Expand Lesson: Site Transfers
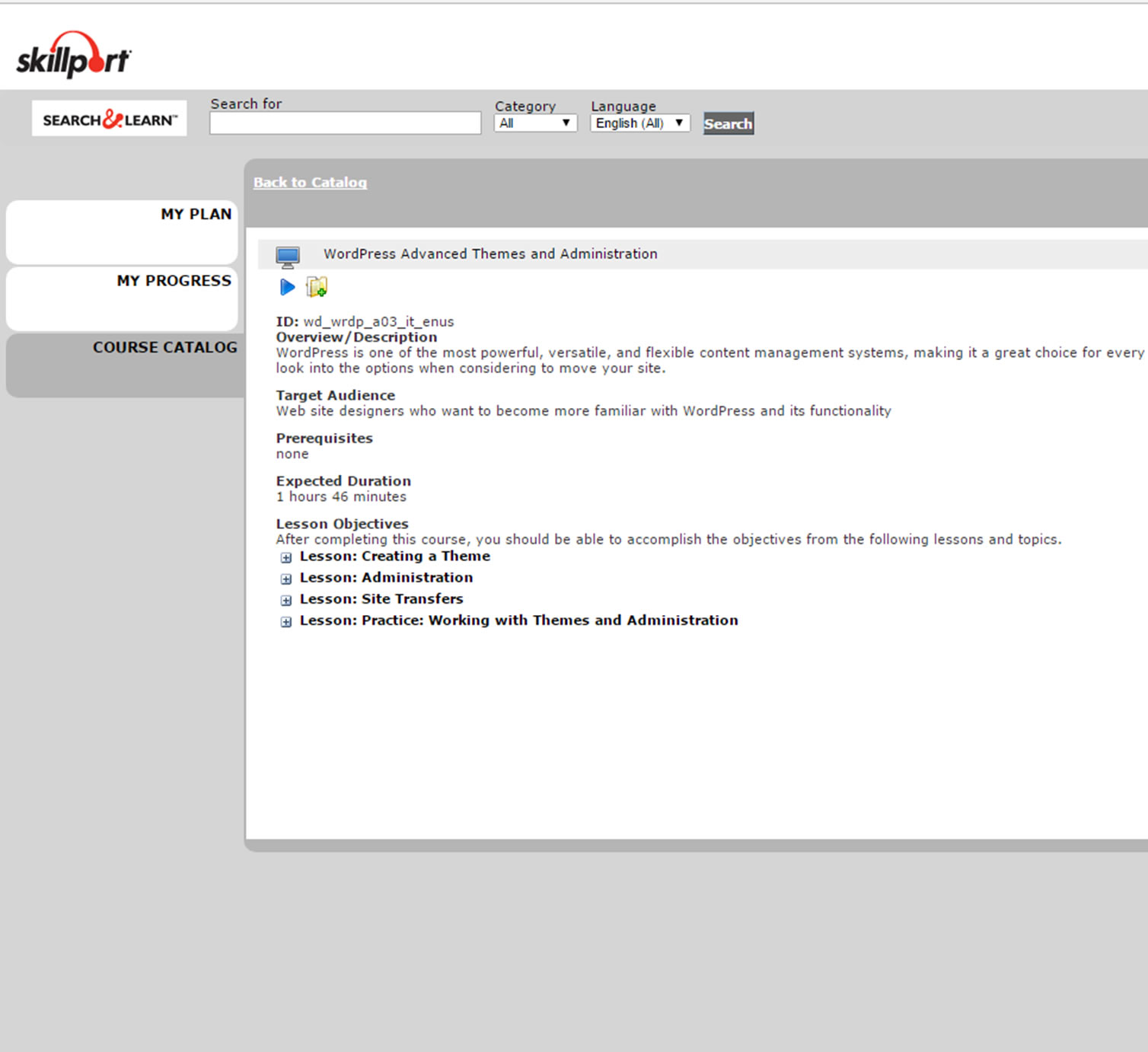This screenshot has height=1052, width=1148. coord(286,600)
